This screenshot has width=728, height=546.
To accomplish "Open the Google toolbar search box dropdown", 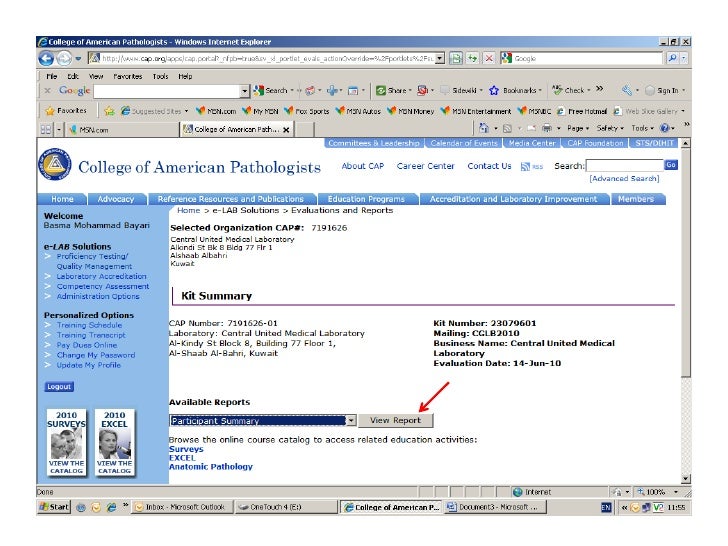I will (x=245, y=91).
